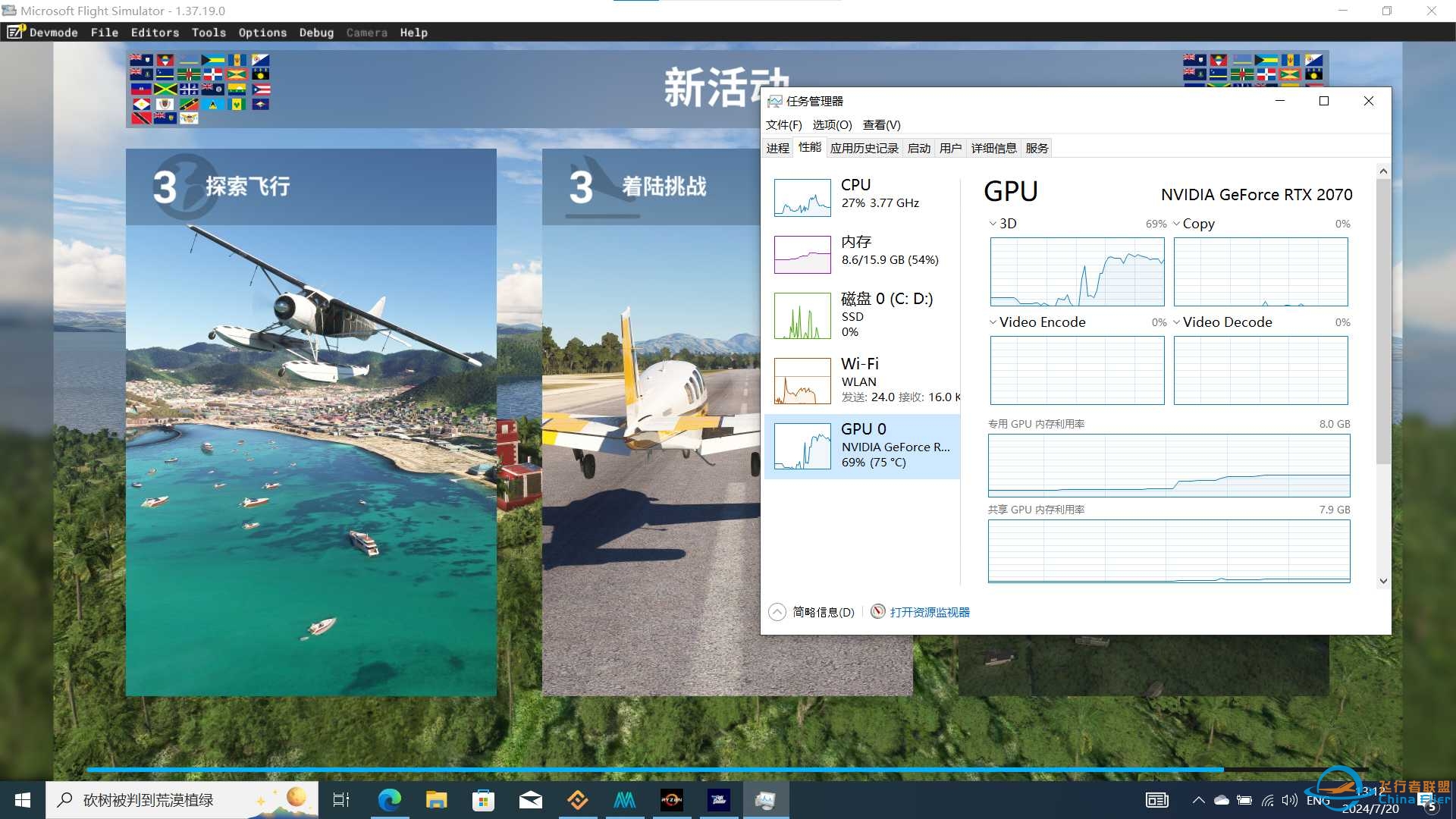Image resolution: width=1456 pixels, height=819 pixels.
Task: Switch to the 服务 tab
Action: tap(1037, 148)
